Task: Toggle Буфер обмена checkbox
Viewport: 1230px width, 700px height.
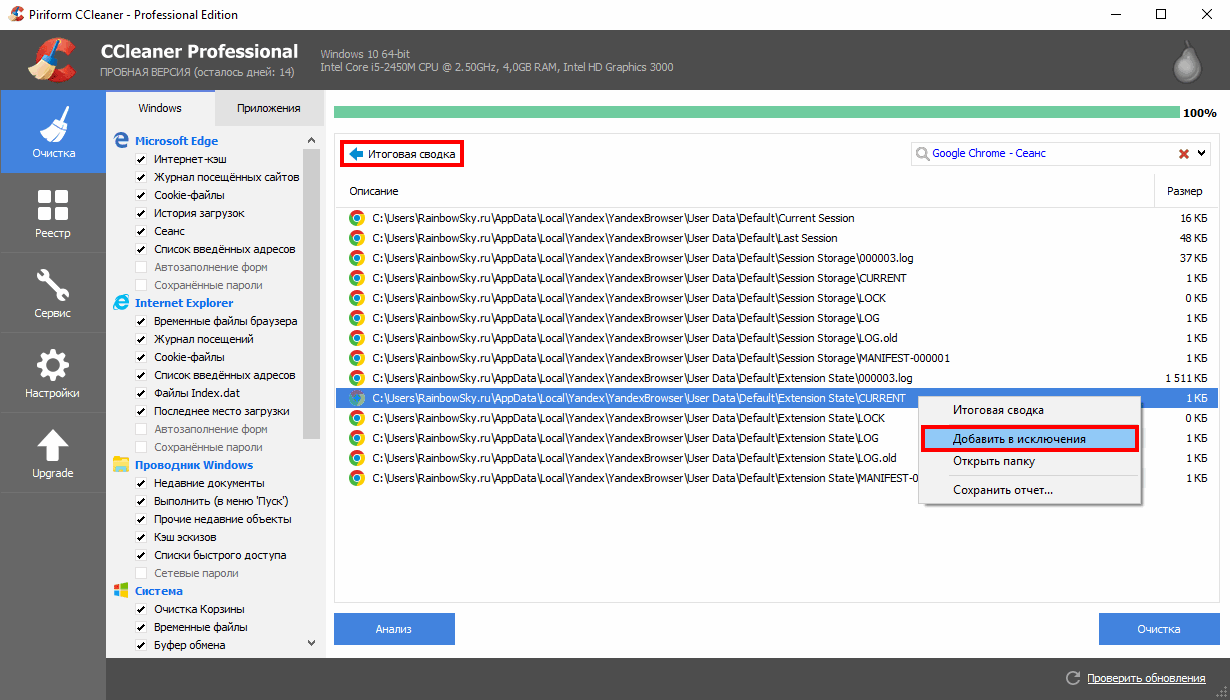Action: (141, 645)
